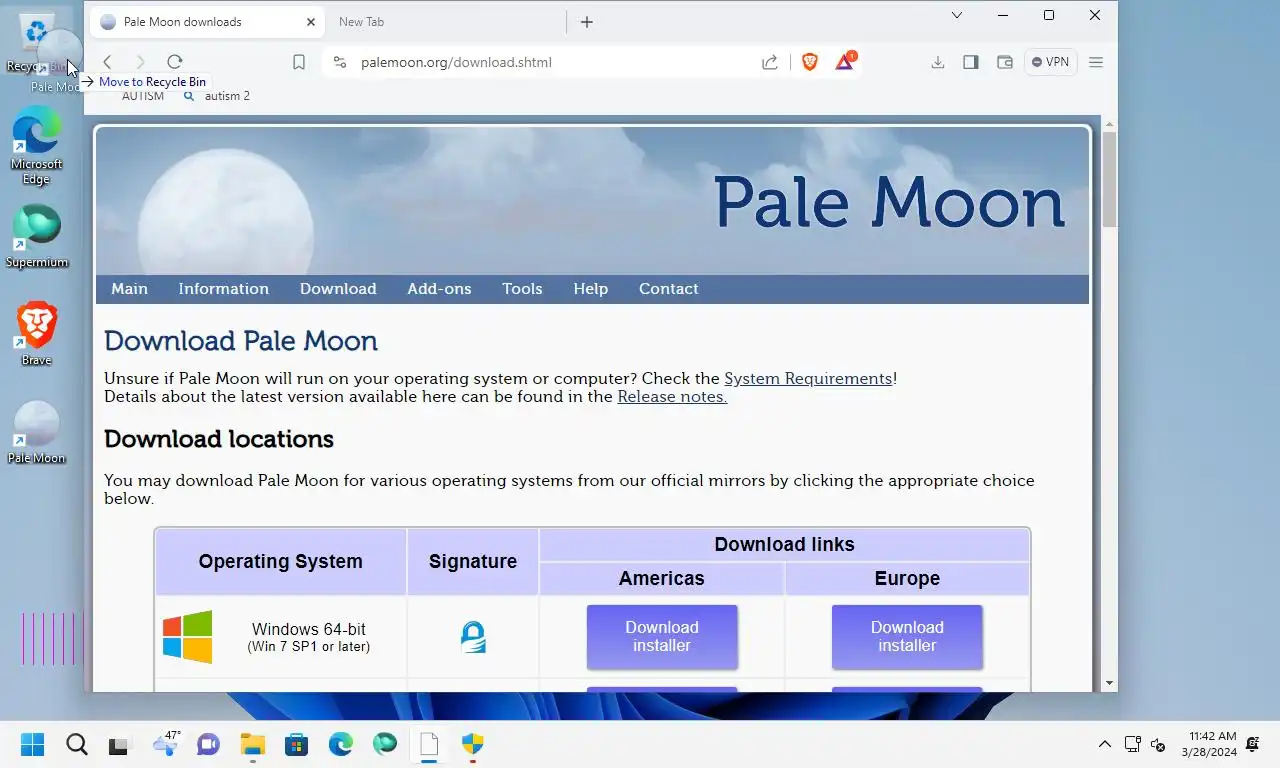Open File Explorer from taskbar
Screen dimensions: 1280x768
point(252,744)
